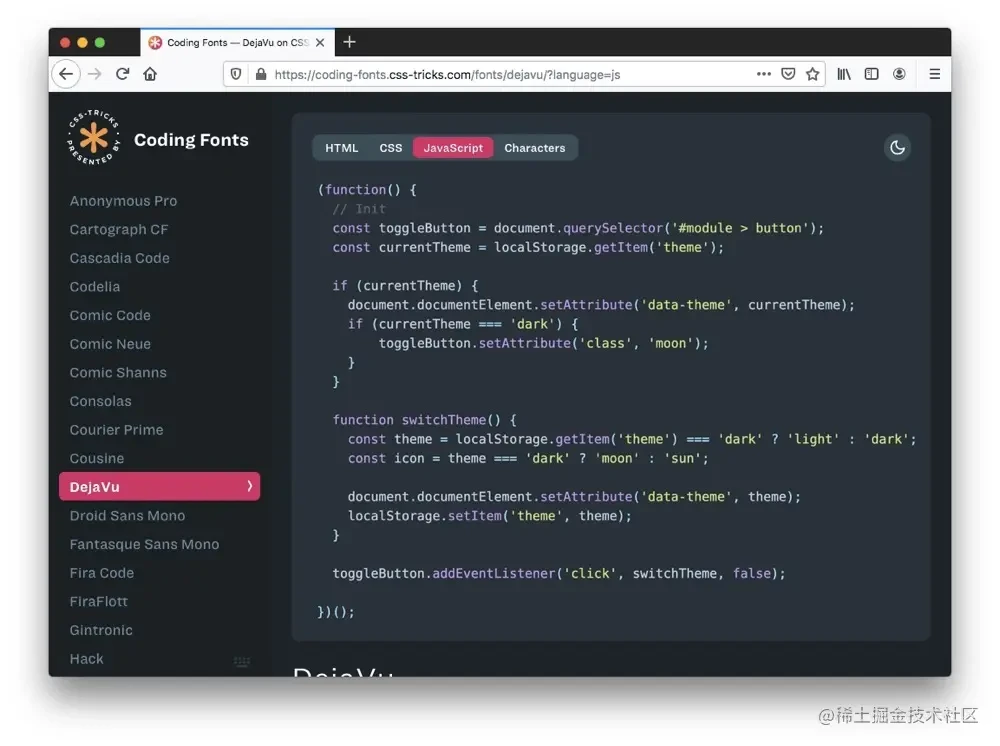Click the 'localStorage.setItem' code line
Viewport: 1000px width, 746px height.
[489, 516]
